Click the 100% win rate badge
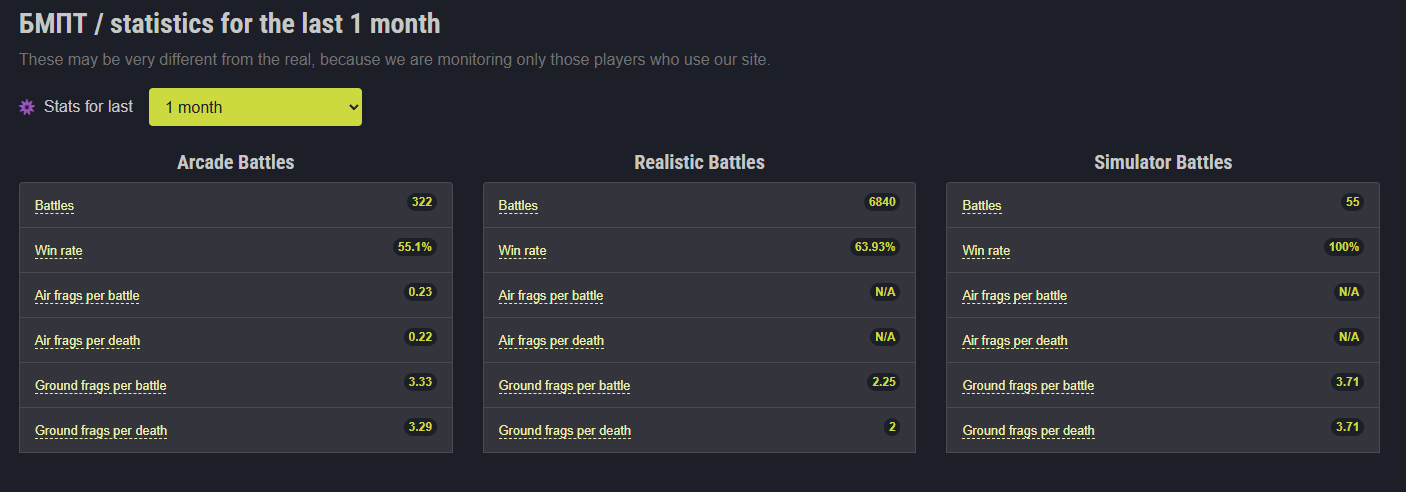The height and width of the screenshot is (492, 1406). [x=1344, y=247]
